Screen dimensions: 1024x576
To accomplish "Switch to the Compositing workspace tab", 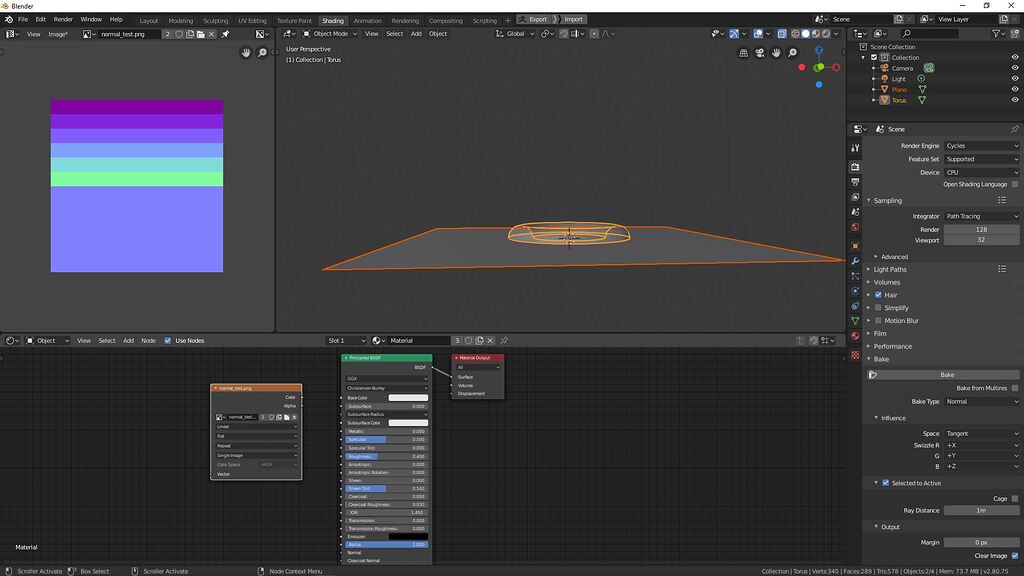I will (445, 20).
